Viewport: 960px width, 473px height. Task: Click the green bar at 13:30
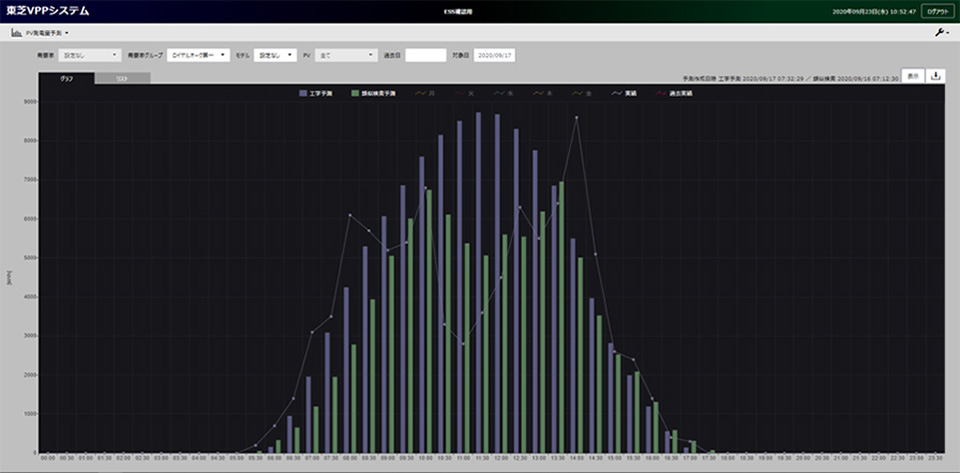click(561, 317)
